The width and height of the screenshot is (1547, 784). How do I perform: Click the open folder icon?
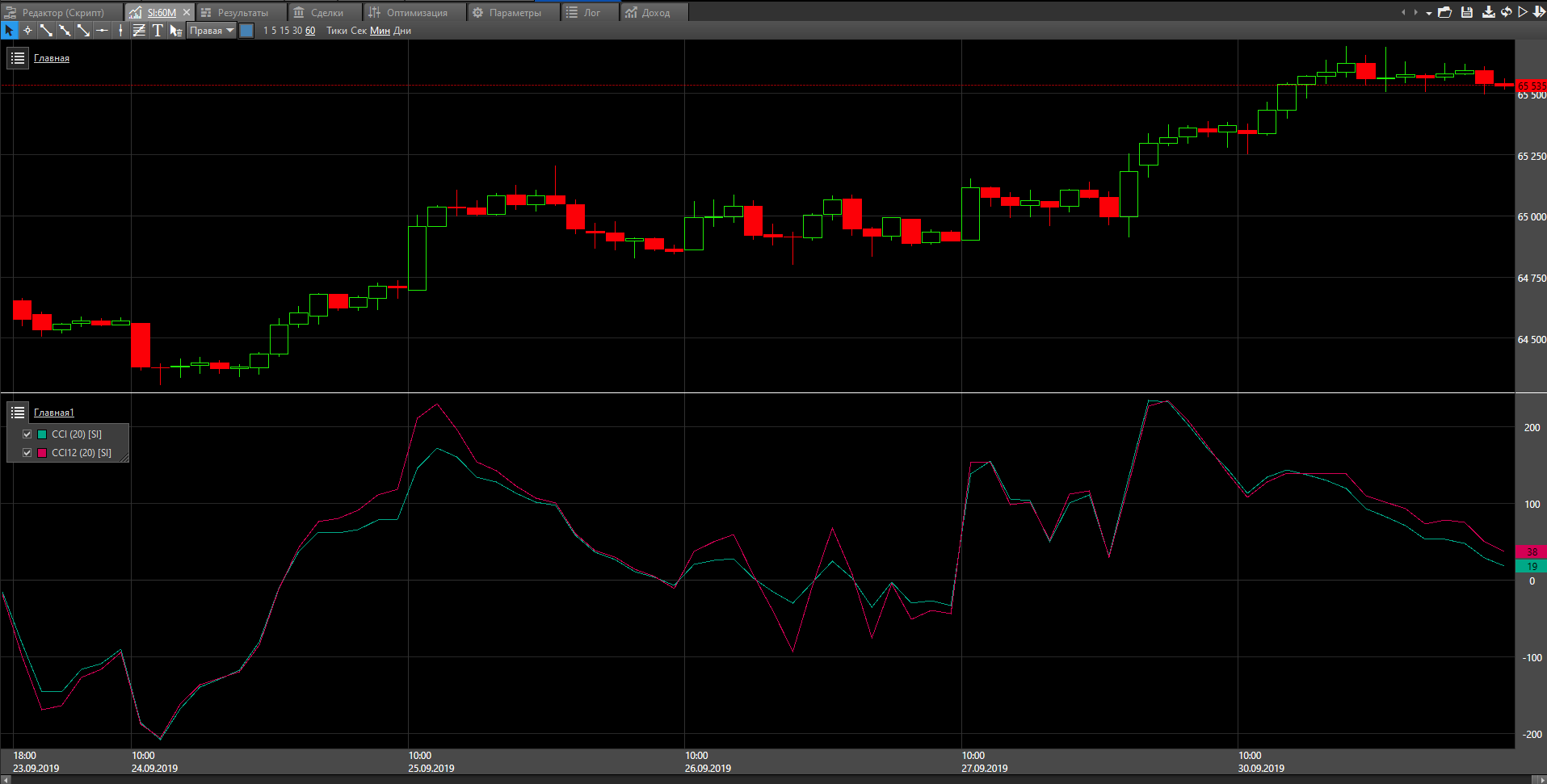[1445, 12]
